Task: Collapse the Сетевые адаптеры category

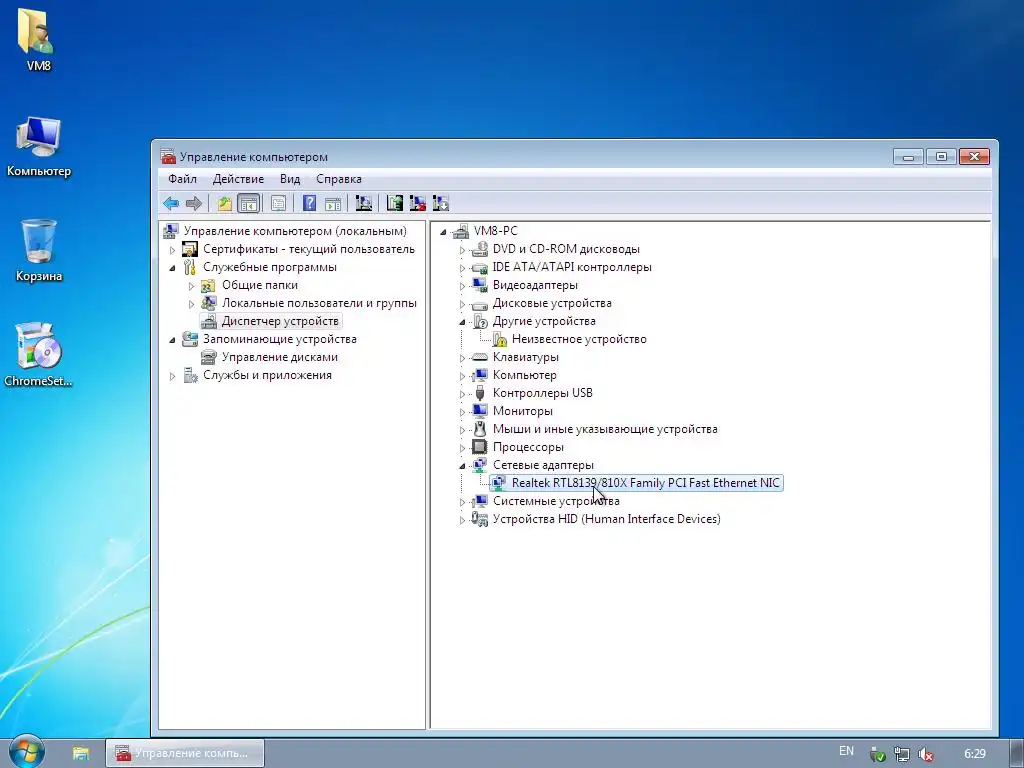Action: [462, 466]
